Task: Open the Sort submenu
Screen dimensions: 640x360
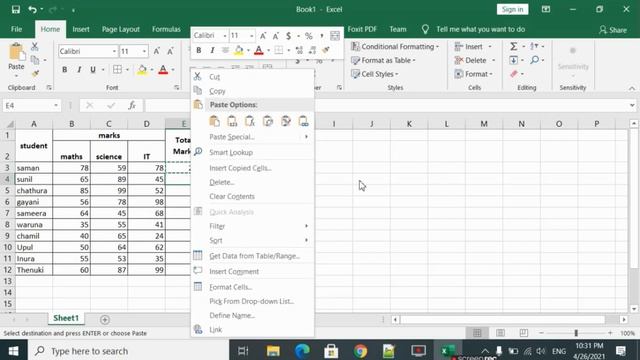Action: 252,240
